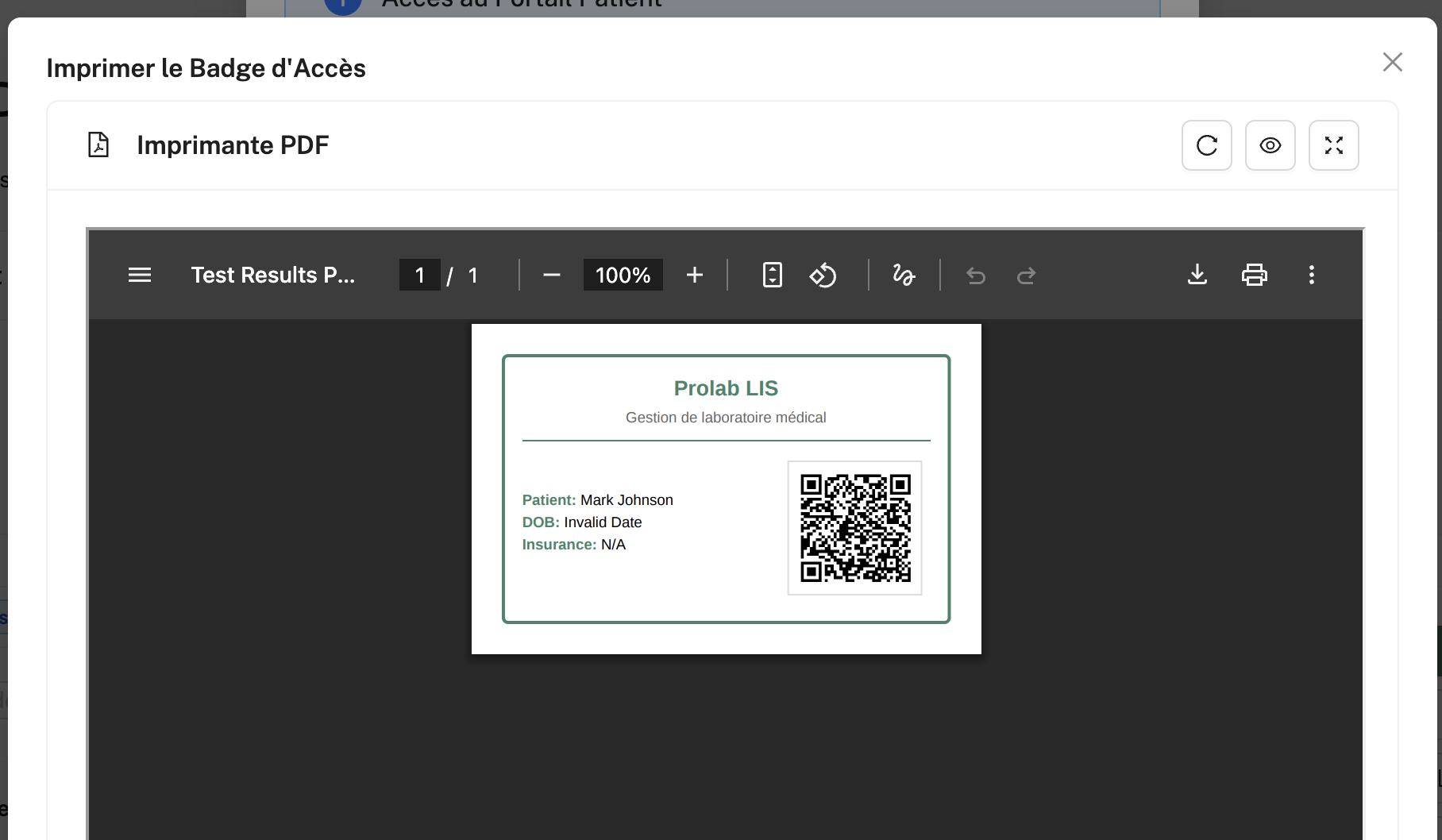Toggle the eye preview visibility button

pyautogui.click(x=1270, y=145)
